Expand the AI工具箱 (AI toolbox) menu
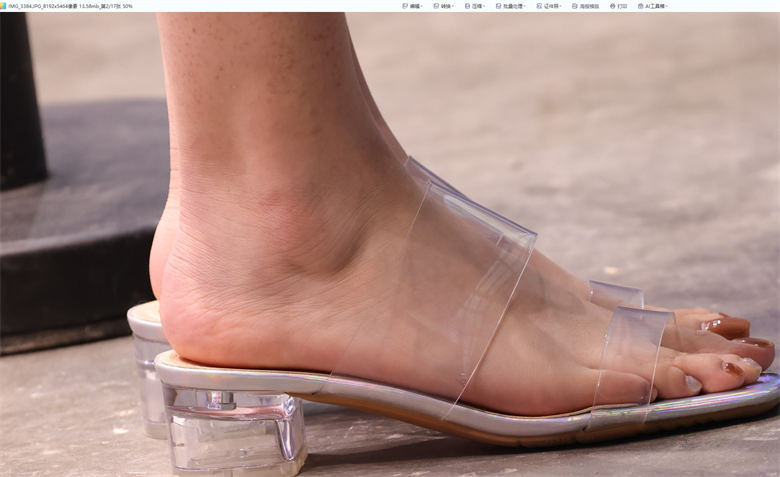The image size is (780, 477). pyautogui.click(x=653, y=6)
